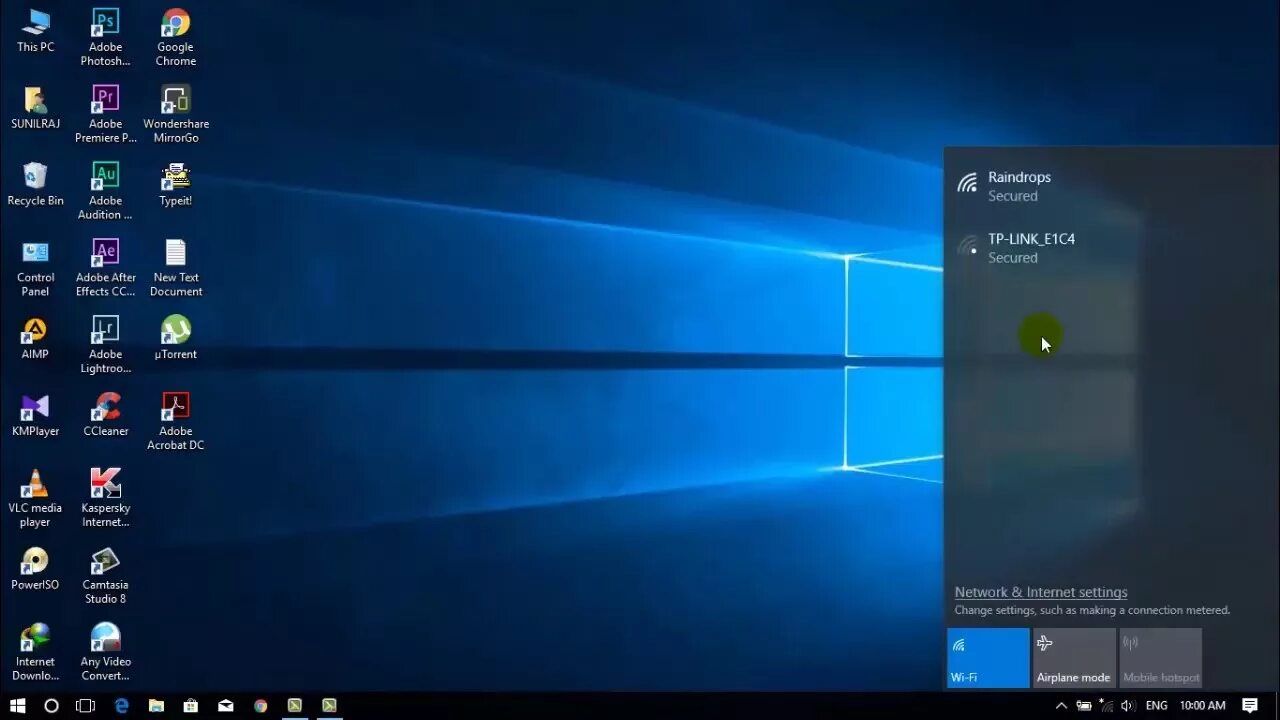This screenshot has width=1280, height=720.
Task: Launch Google Chrome from desktop
Action: 175,37
